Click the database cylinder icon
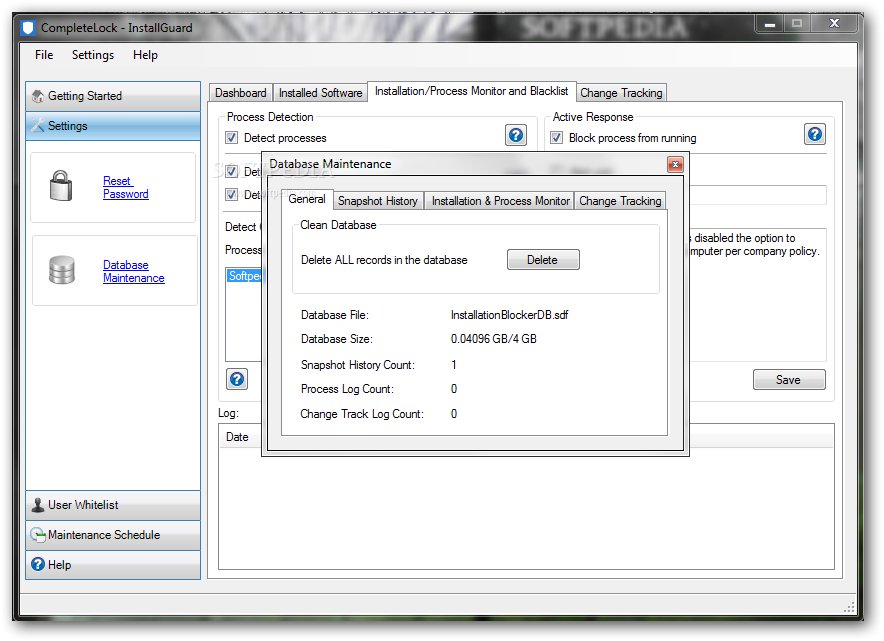This screenshot has width=884, height=641. (61, 270)
